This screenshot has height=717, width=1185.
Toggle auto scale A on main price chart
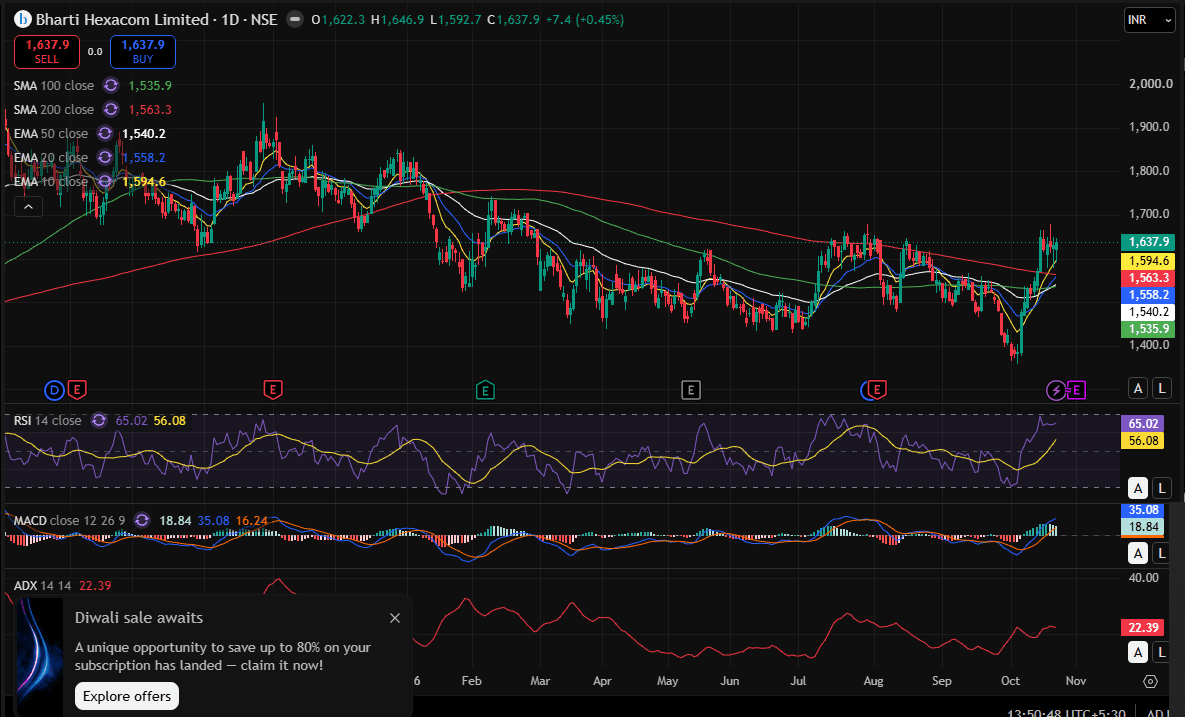[1138, 388]
